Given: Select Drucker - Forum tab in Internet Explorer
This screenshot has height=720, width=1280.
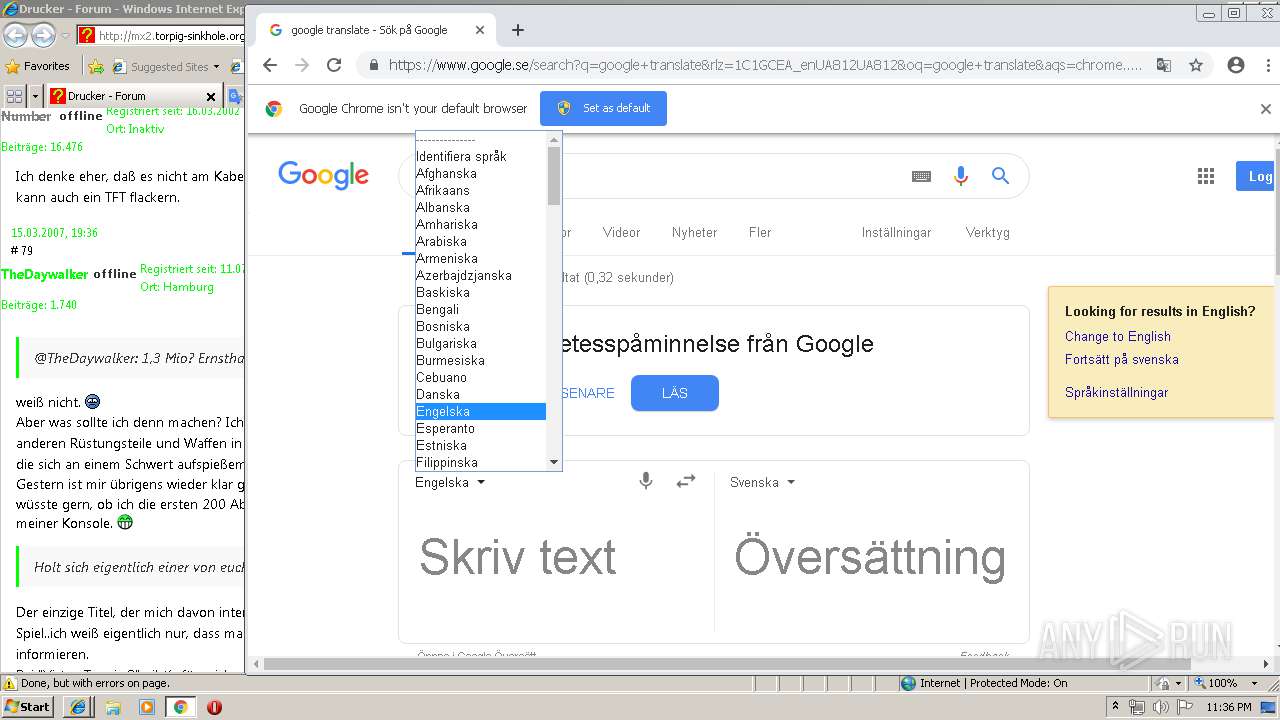Looking at the screenshot, I should click(x=134, y=96).
